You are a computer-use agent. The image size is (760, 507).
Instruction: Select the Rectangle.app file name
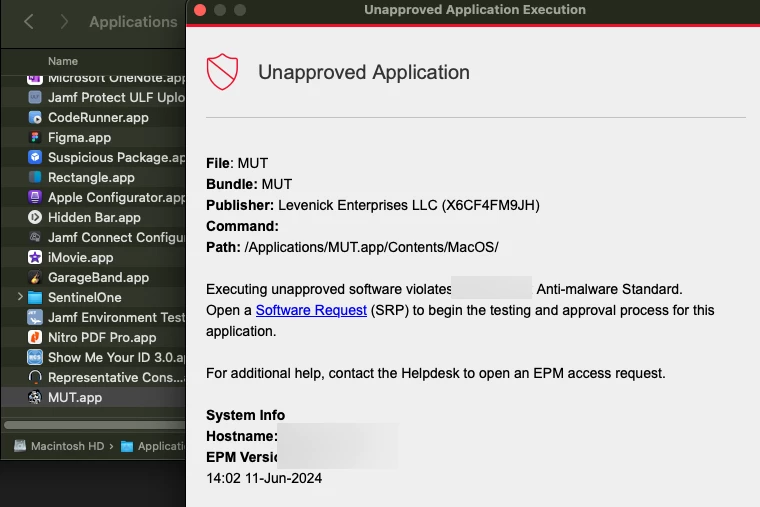point(91,177)
